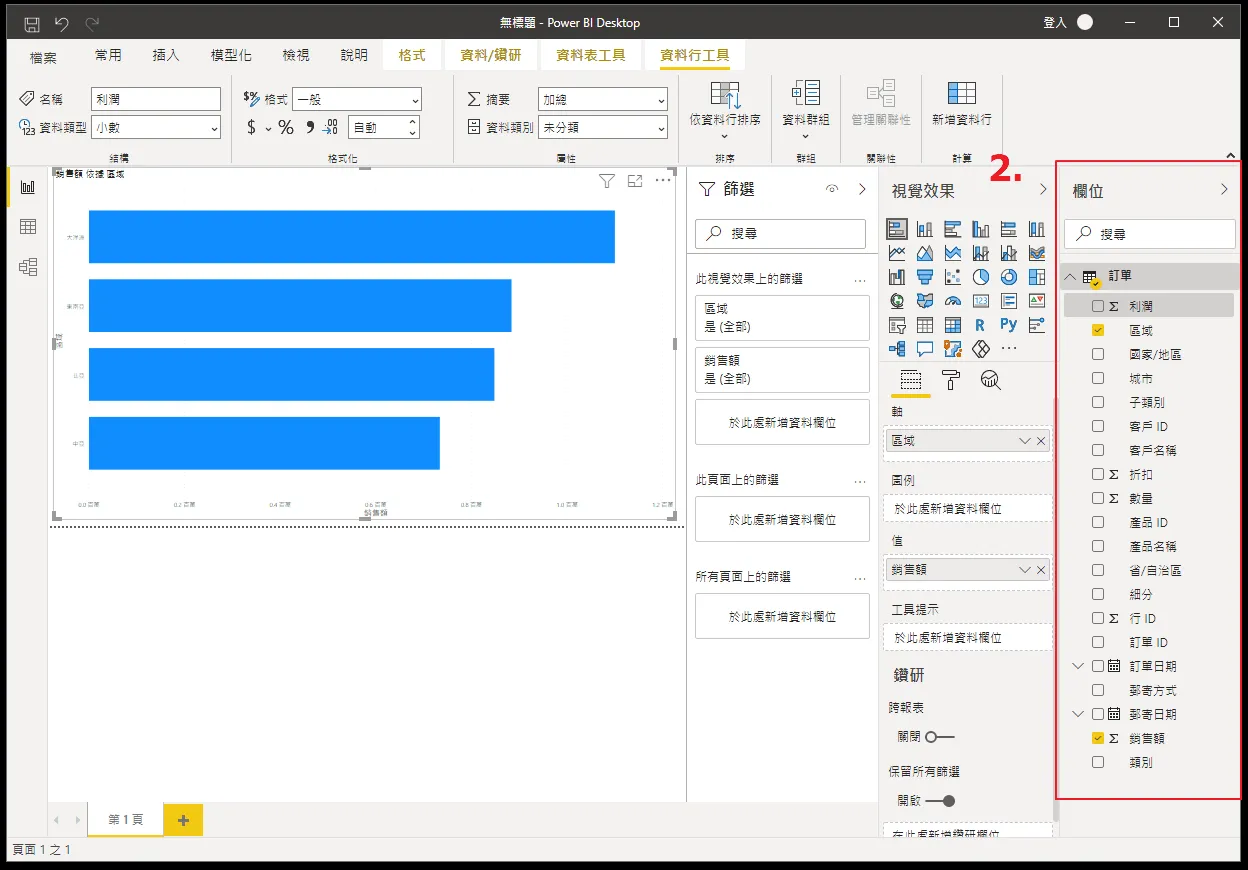Screen dimensions: 1248x870
Task: Uncheck the 銷售額 field checkbox
Action: [x=1098, y=738]
